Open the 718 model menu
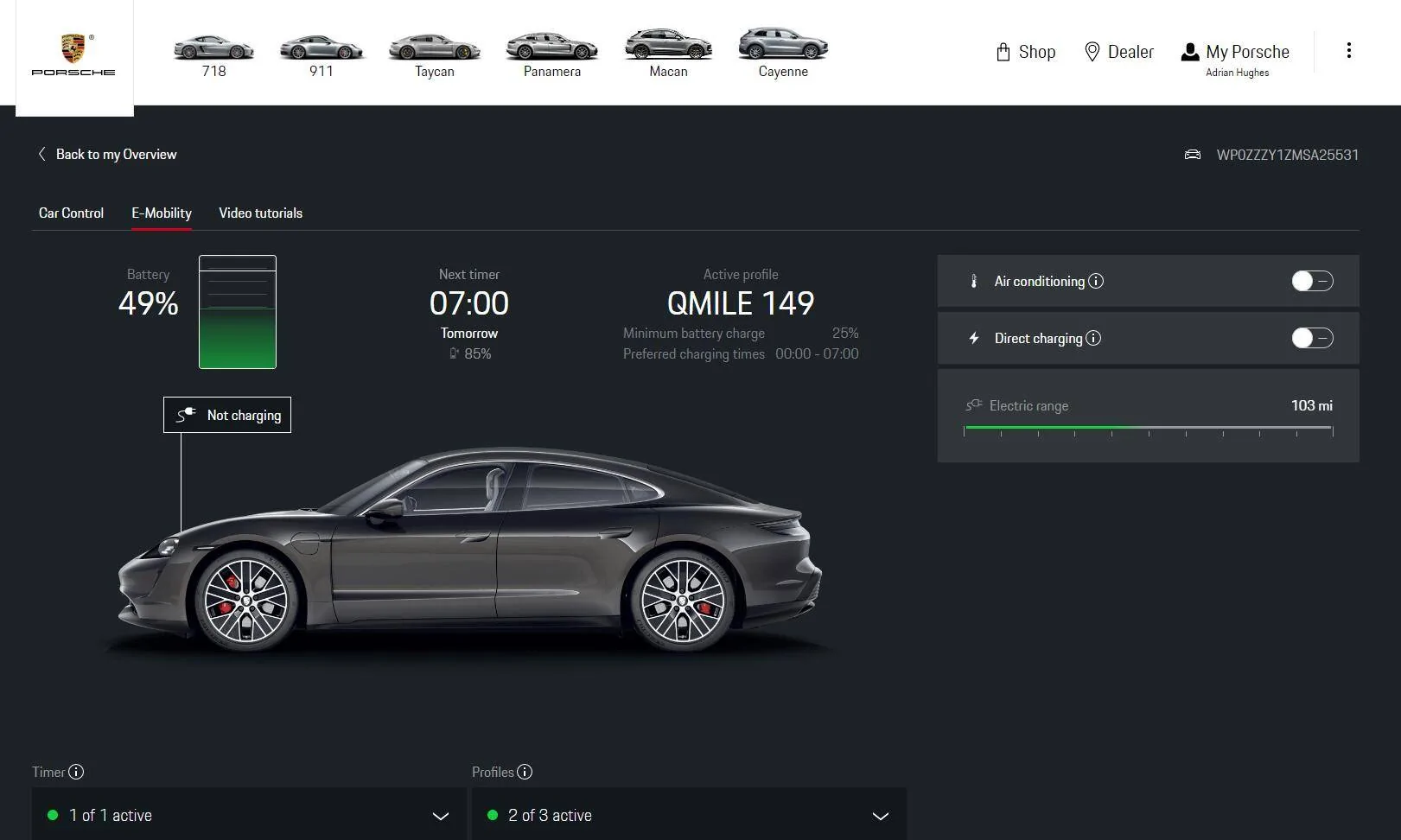The width and height of the screenshot is (1401, 840). point(213,56)
